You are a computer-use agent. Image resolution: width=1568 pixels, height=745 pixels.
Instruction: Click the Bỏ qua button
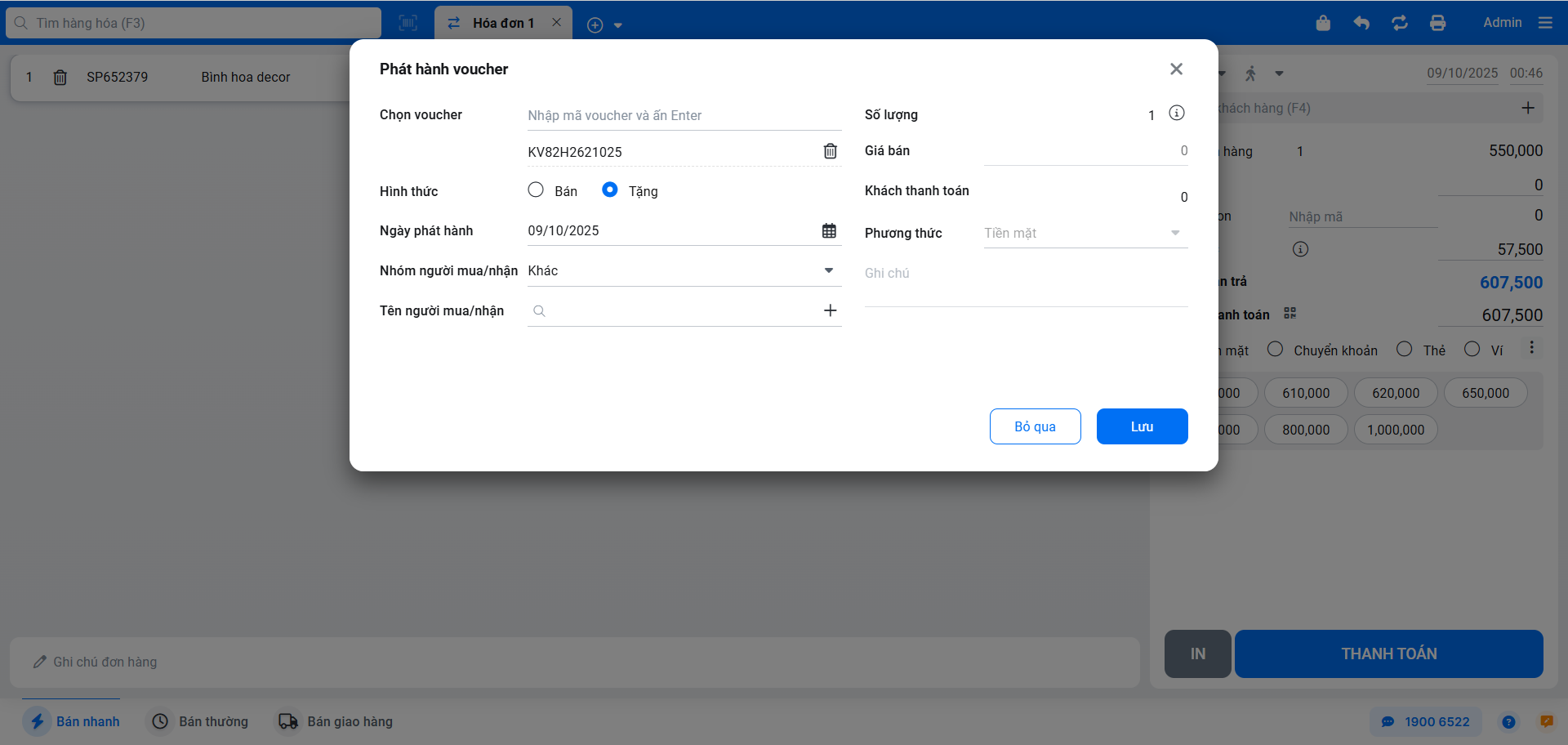[1035, 426]
